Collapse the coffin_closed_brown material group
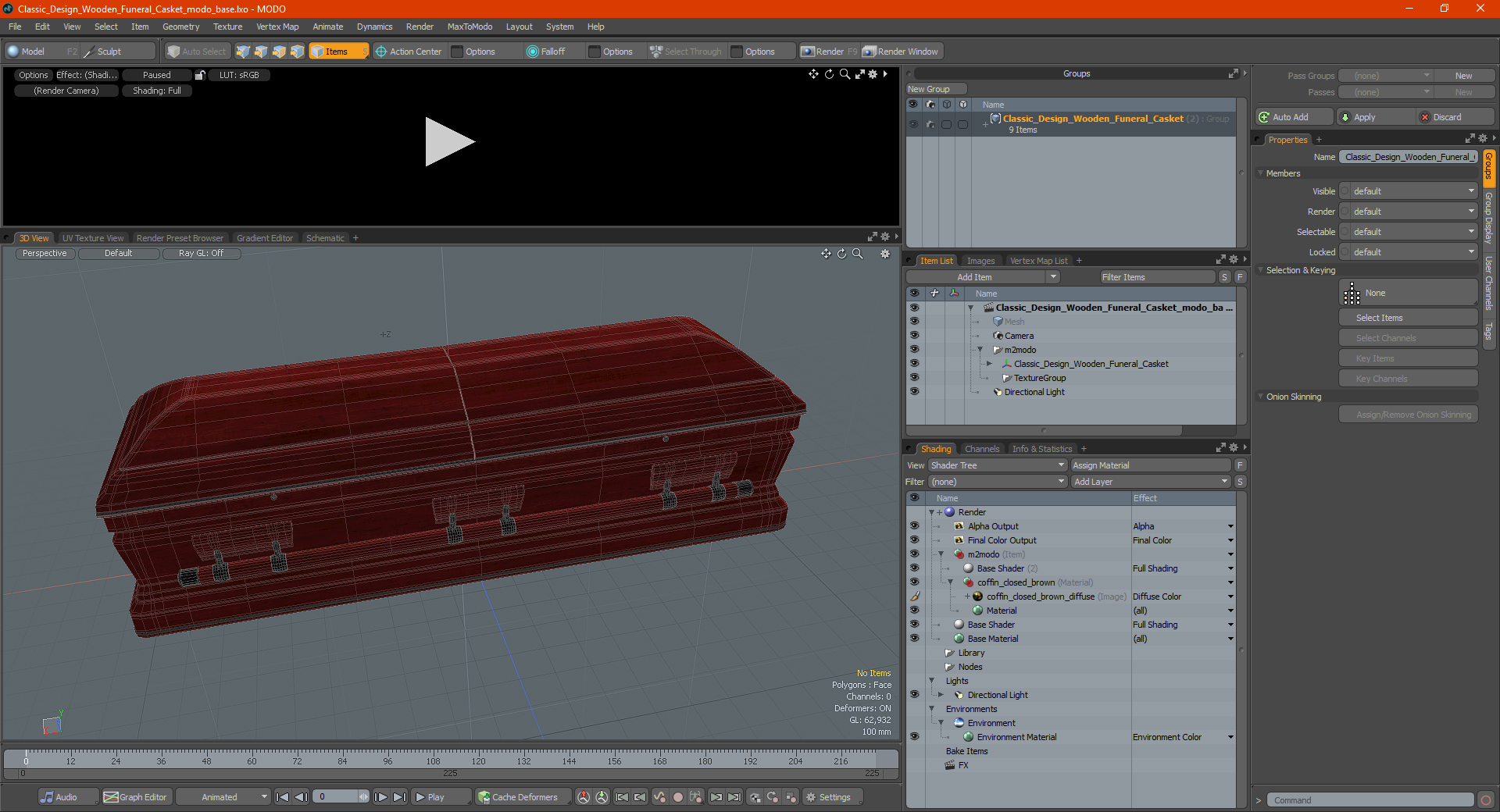 tap(950, 582)
